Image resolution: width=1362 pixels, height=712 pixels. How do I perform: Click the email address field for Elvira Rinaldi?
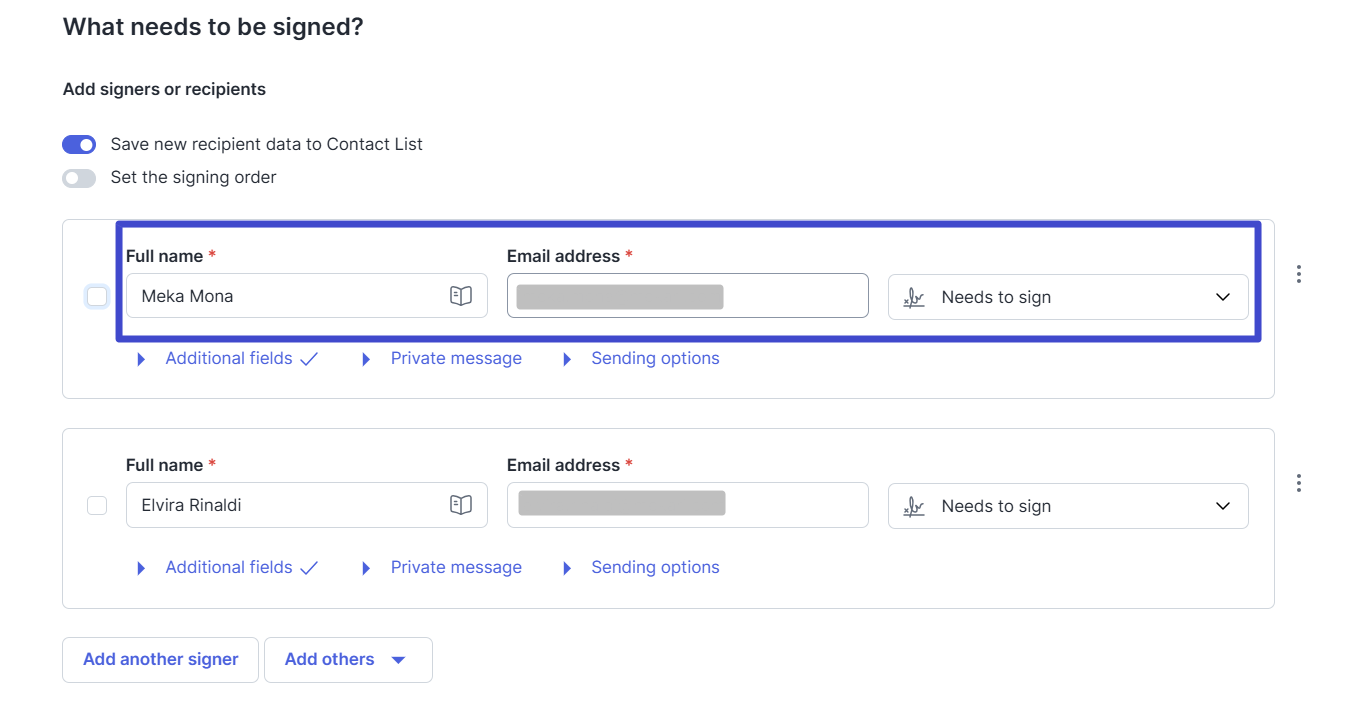[687, 506]
